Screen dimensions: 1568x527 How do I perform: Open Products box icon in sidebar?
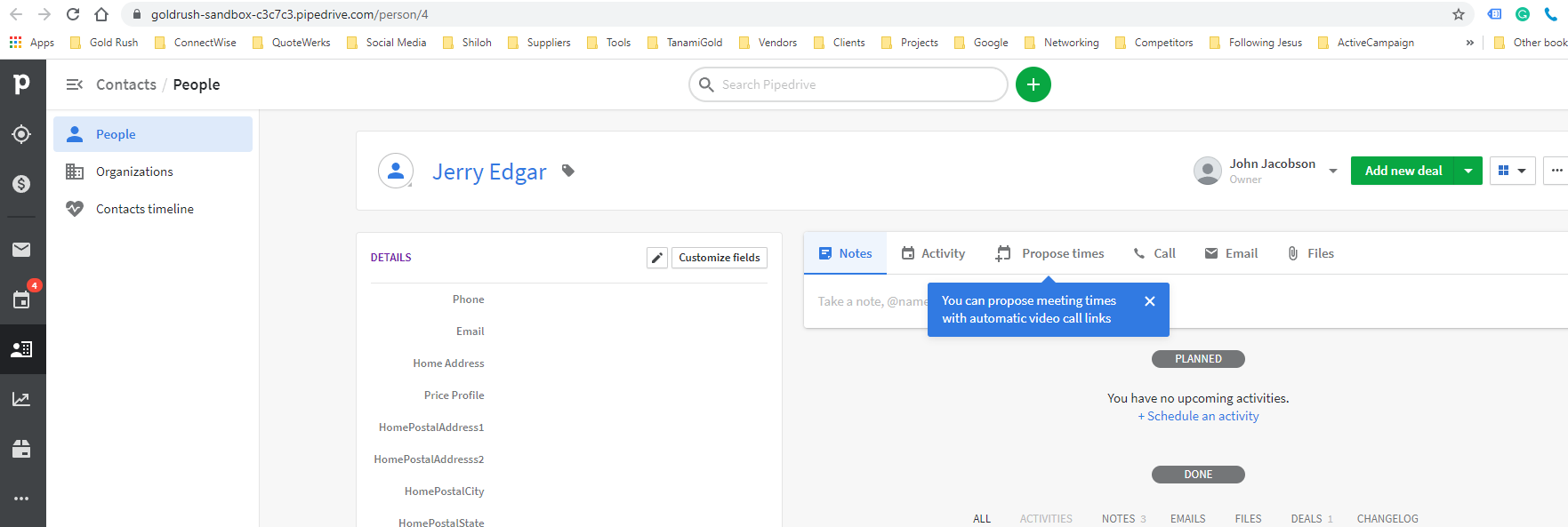point(21,449)
